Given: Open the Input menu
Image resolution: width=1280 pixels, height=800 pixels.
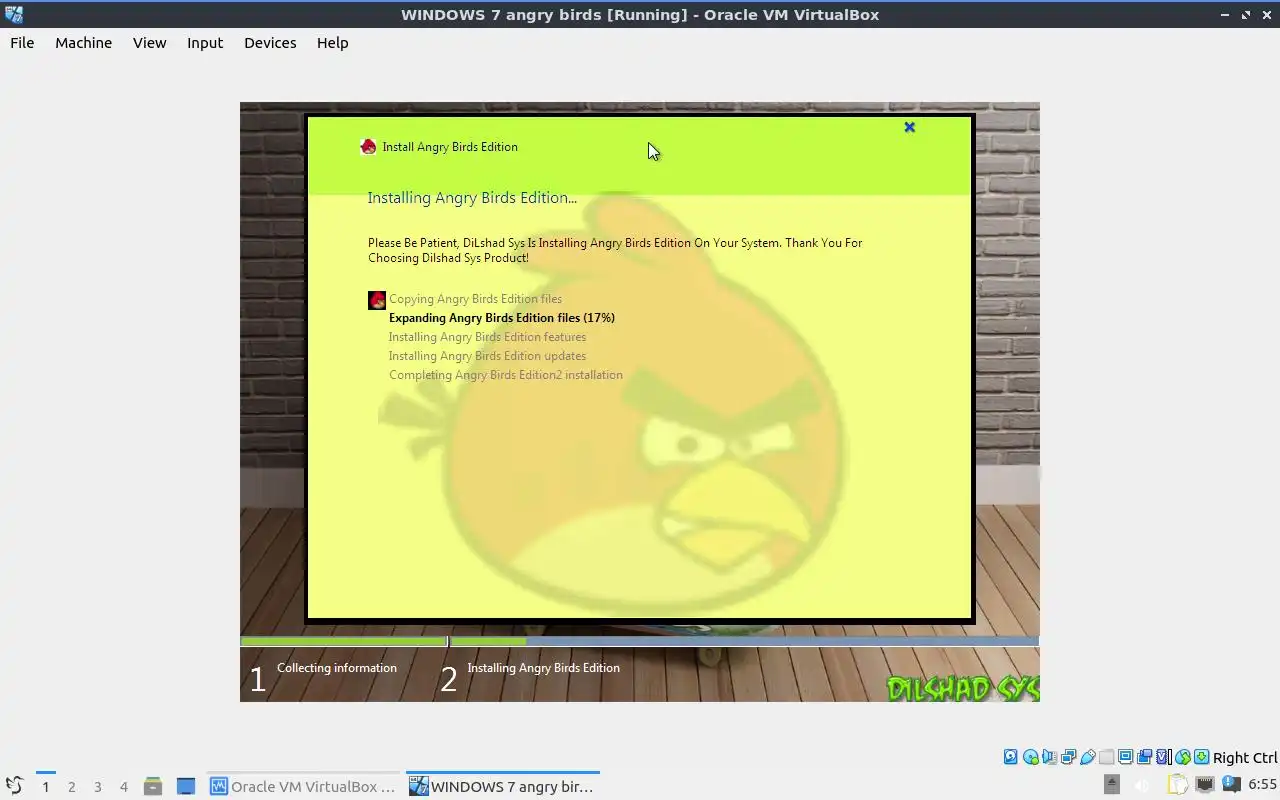Looking at the screenshot, I should [205, 43].
